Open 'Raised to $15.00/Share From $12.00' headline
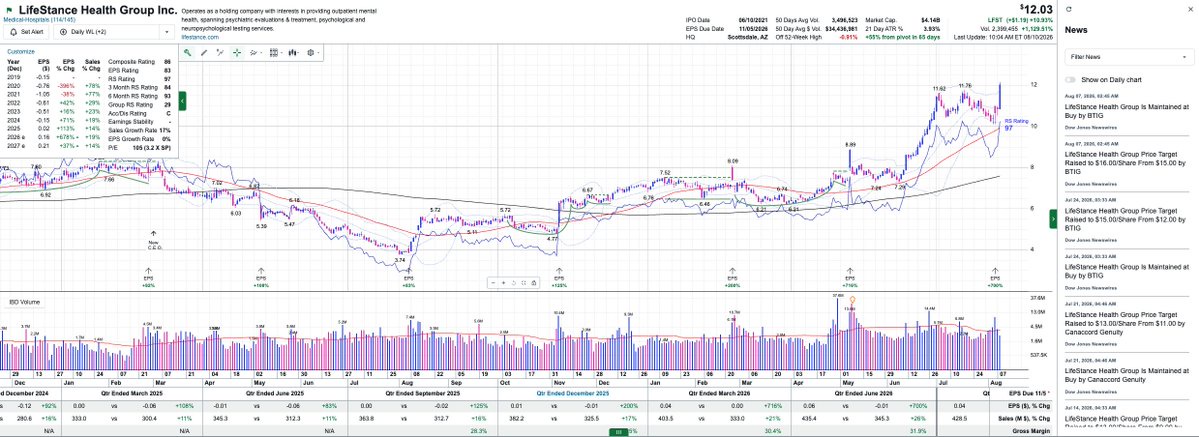 (1126, 218)
